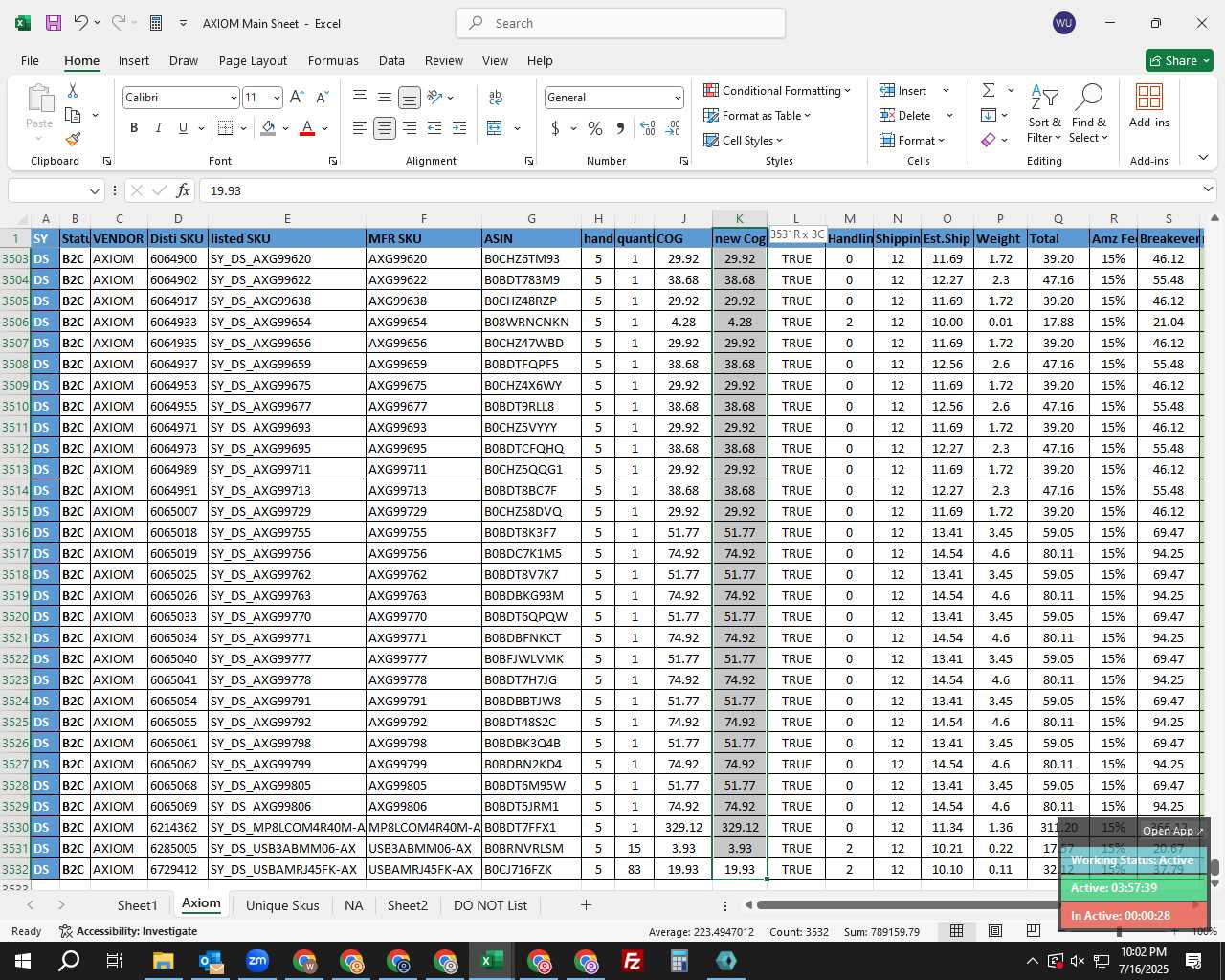Viewport: 1225px width, 980px height.
Task: Select Middle Align vertical alignment
Action: pyautogui.click(x=385, y=98)
